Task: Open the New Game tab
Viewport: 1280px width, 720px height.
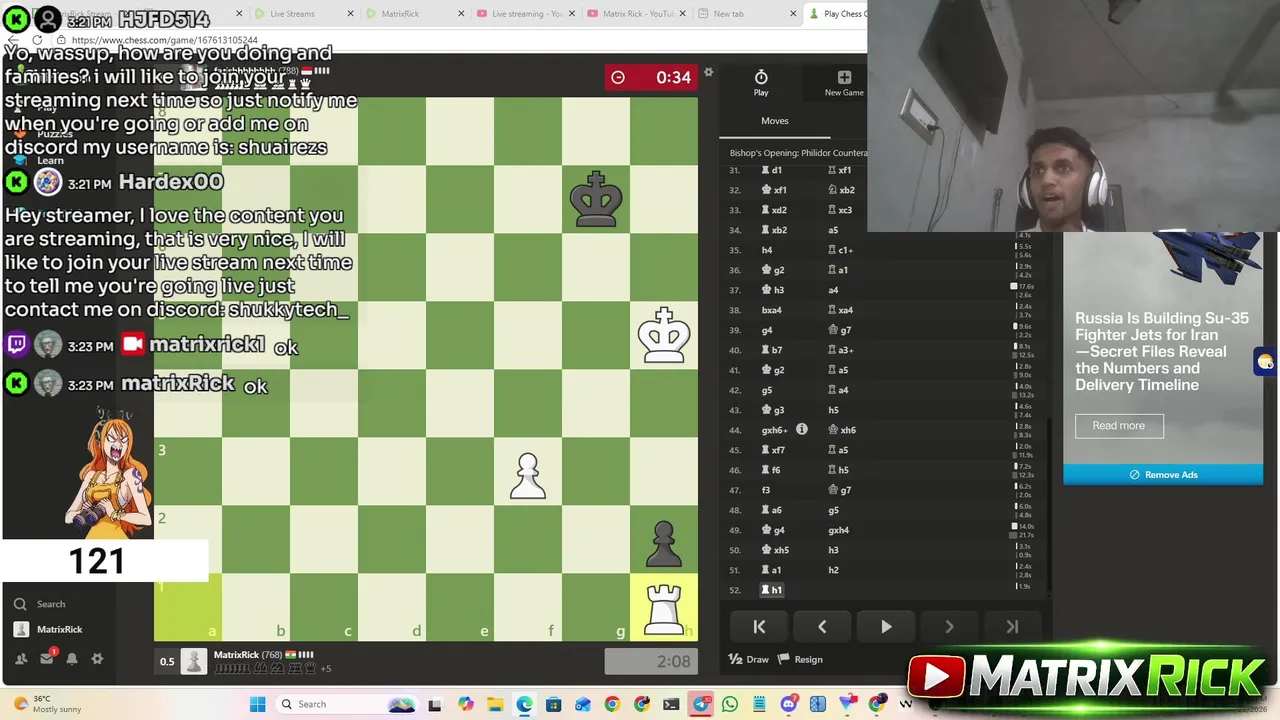Action: point(844,83)
